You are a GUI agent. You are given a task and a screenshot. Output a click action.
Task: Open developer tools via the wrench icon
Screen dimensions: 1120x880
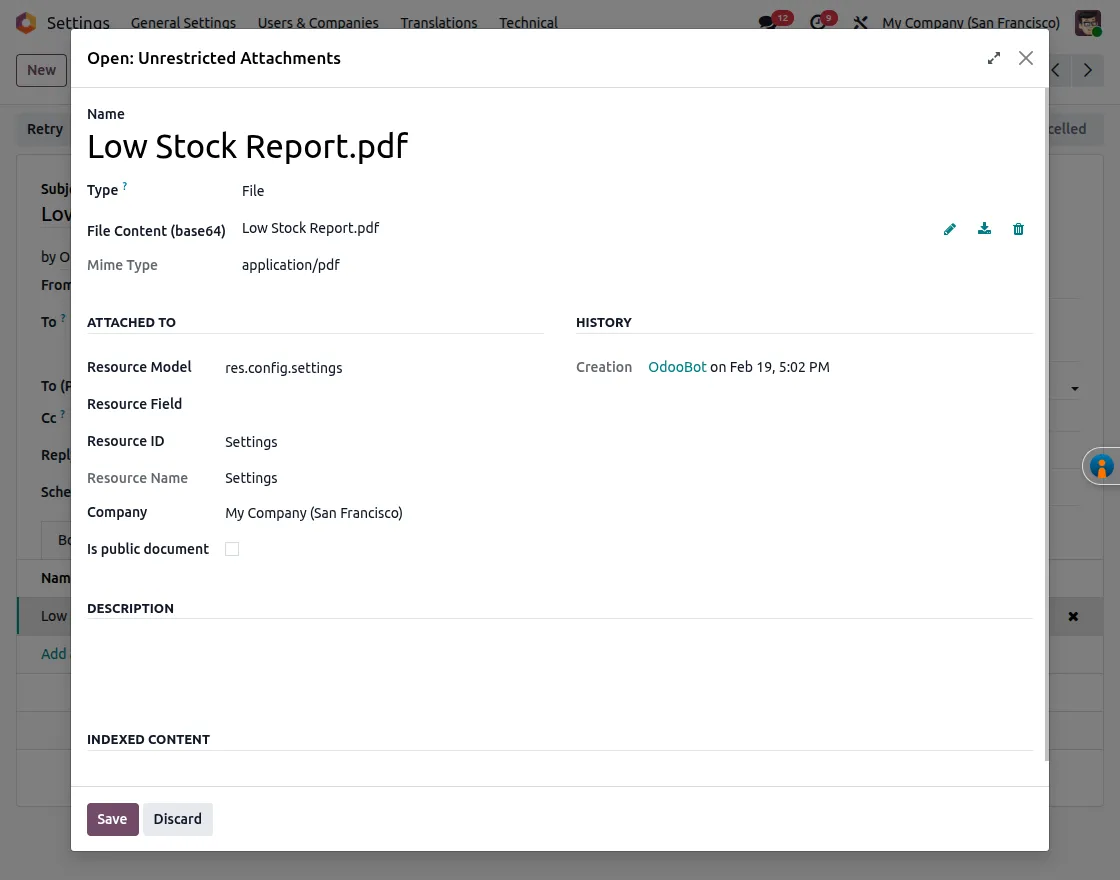pos(860,22)
